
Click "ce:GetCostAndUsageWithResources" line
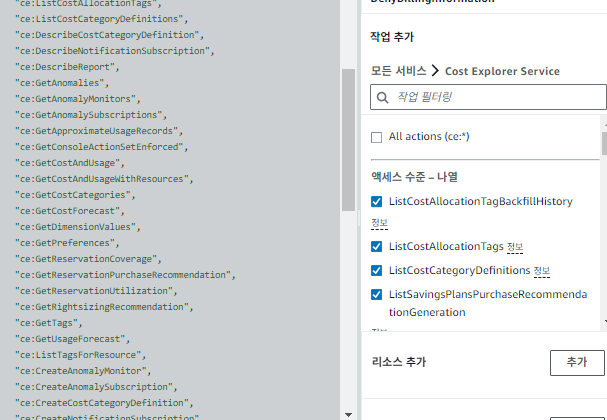(104, 179)
